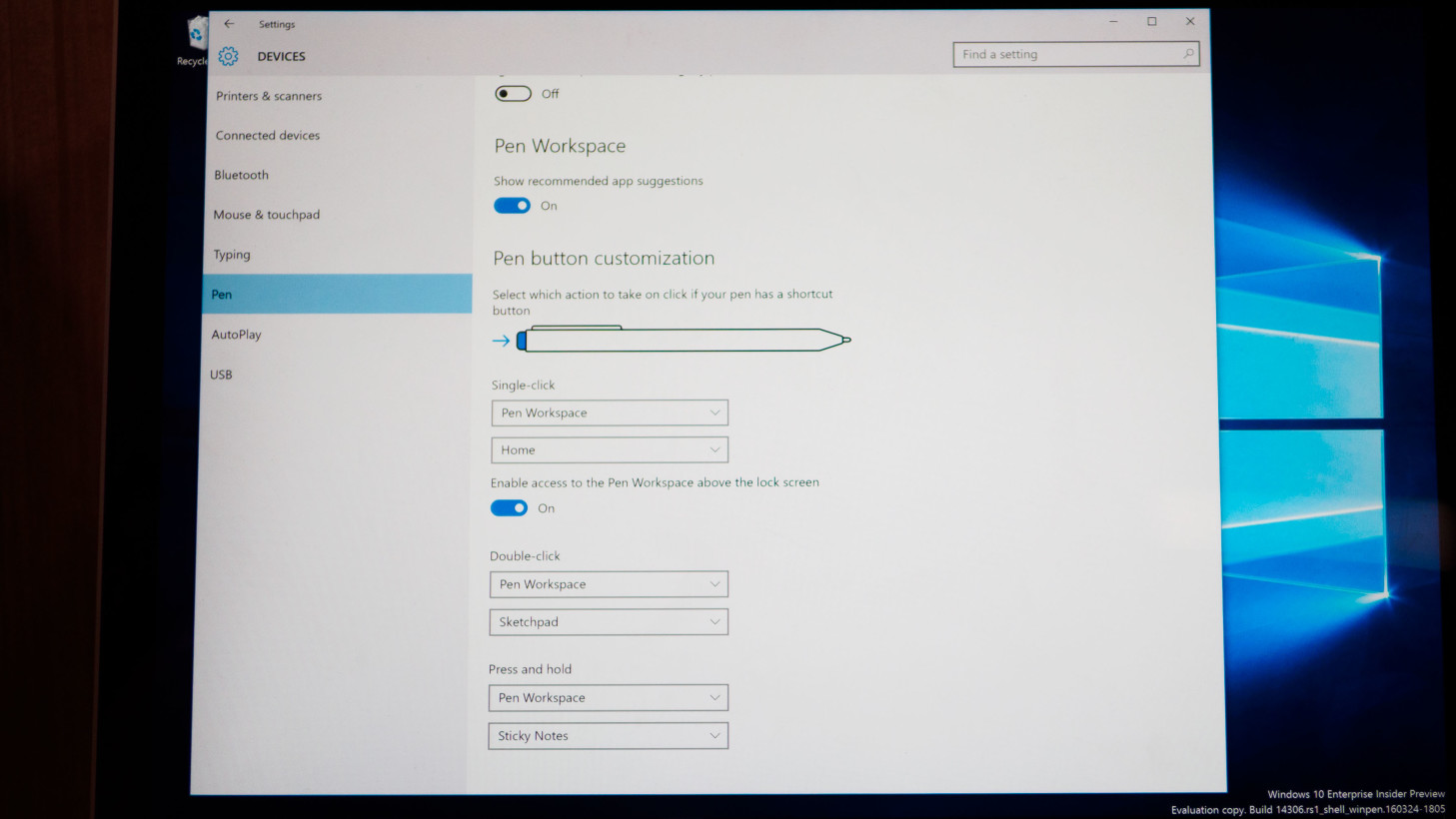
Task: Click the magnifier in Find a setting box
Action: (x=1187, y=54)
